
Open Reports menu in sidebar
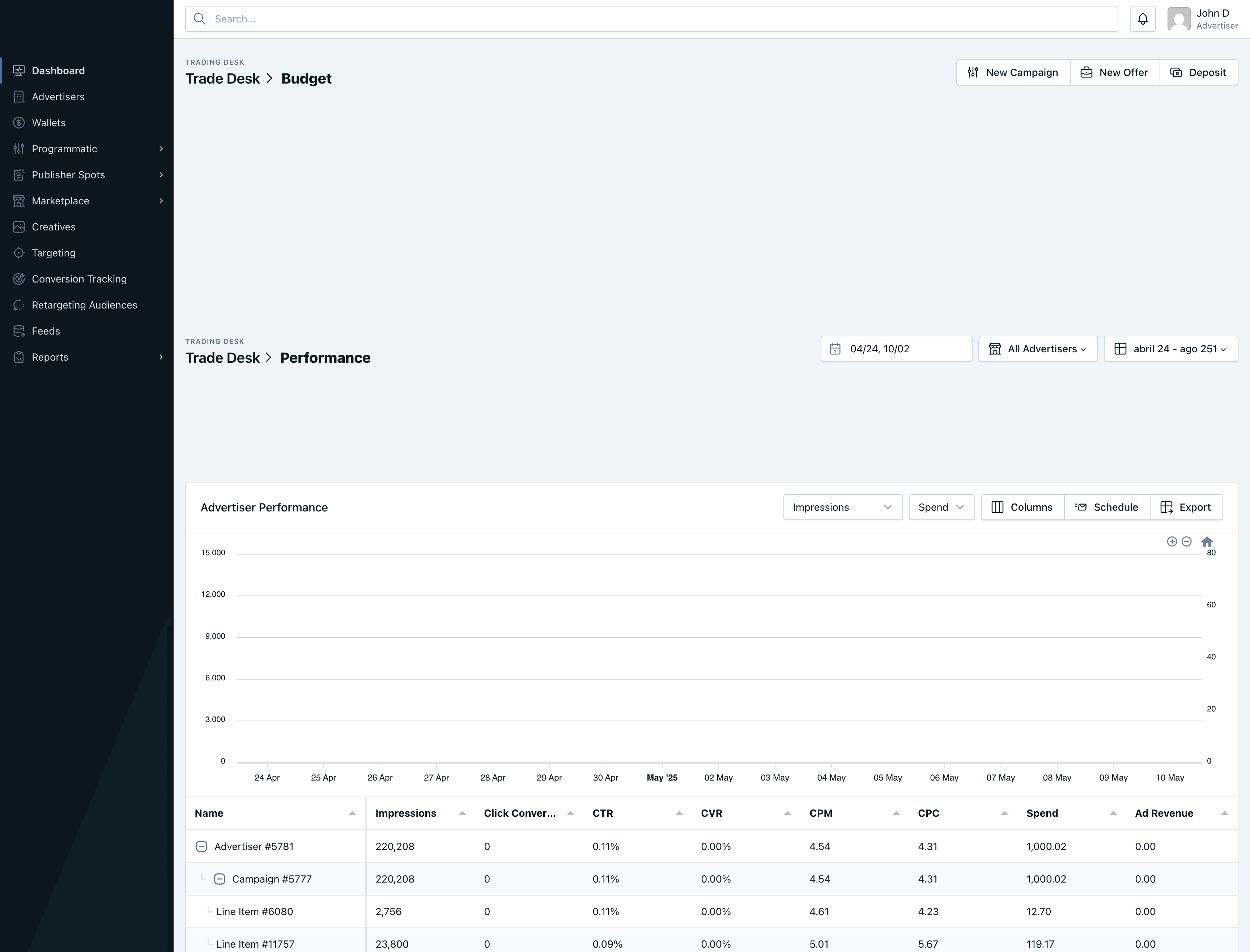pyautogui.click(x=50, y=357)
